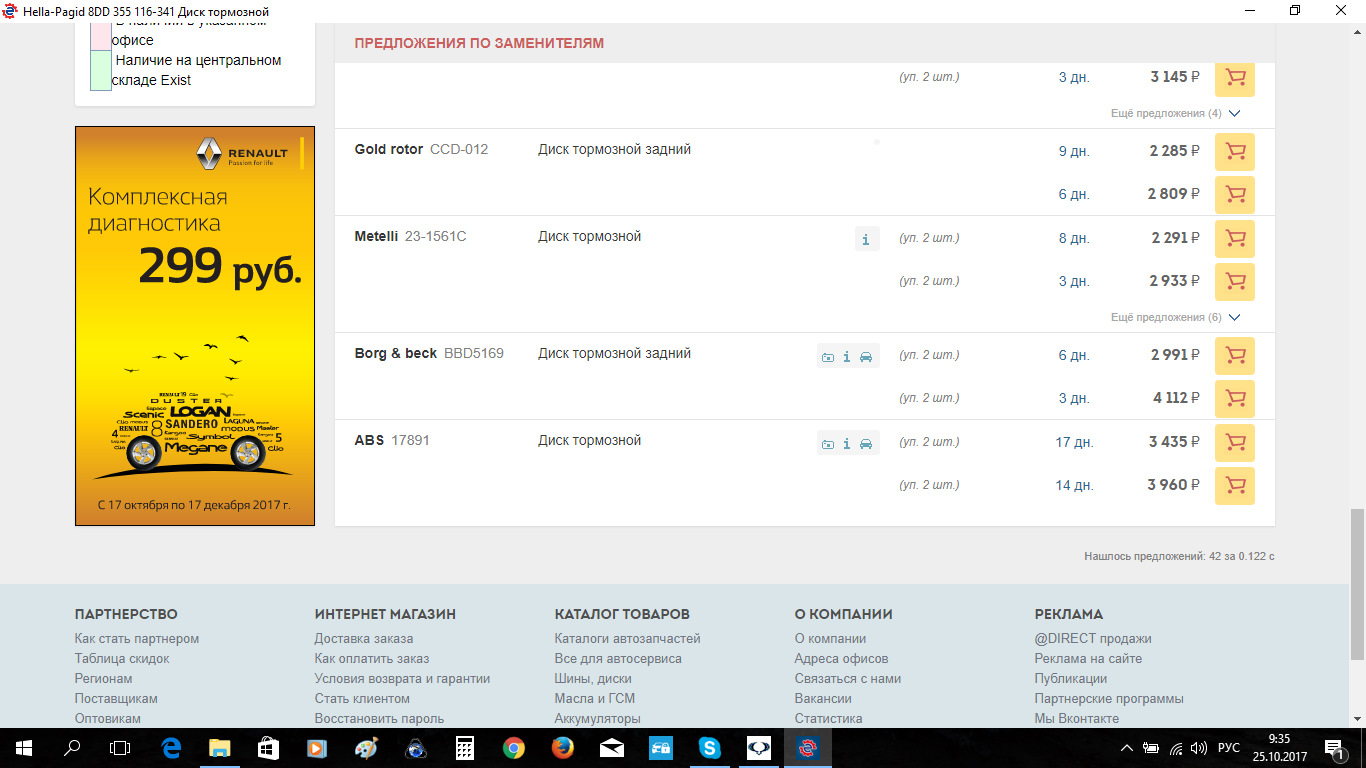The height and width of the screenshot is (768, 1366).
Task: Open 'Реклама на сайте' link
Action: (x=1088, y=659)
